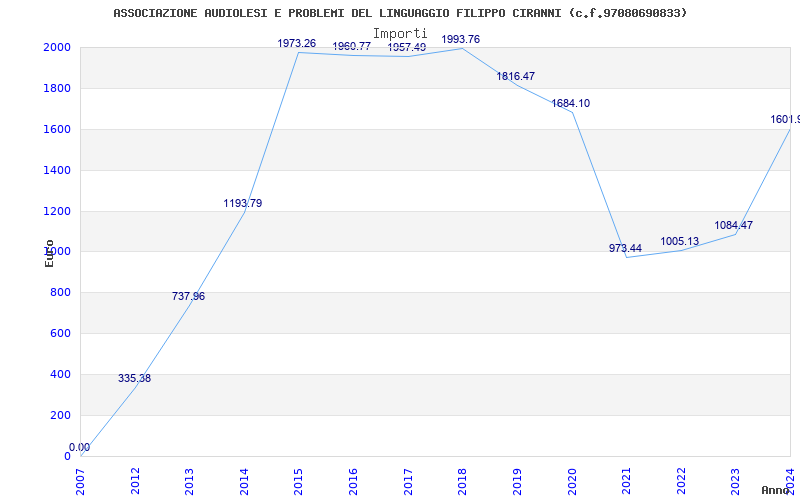Select the 1973.26 value label

[296, 44]
